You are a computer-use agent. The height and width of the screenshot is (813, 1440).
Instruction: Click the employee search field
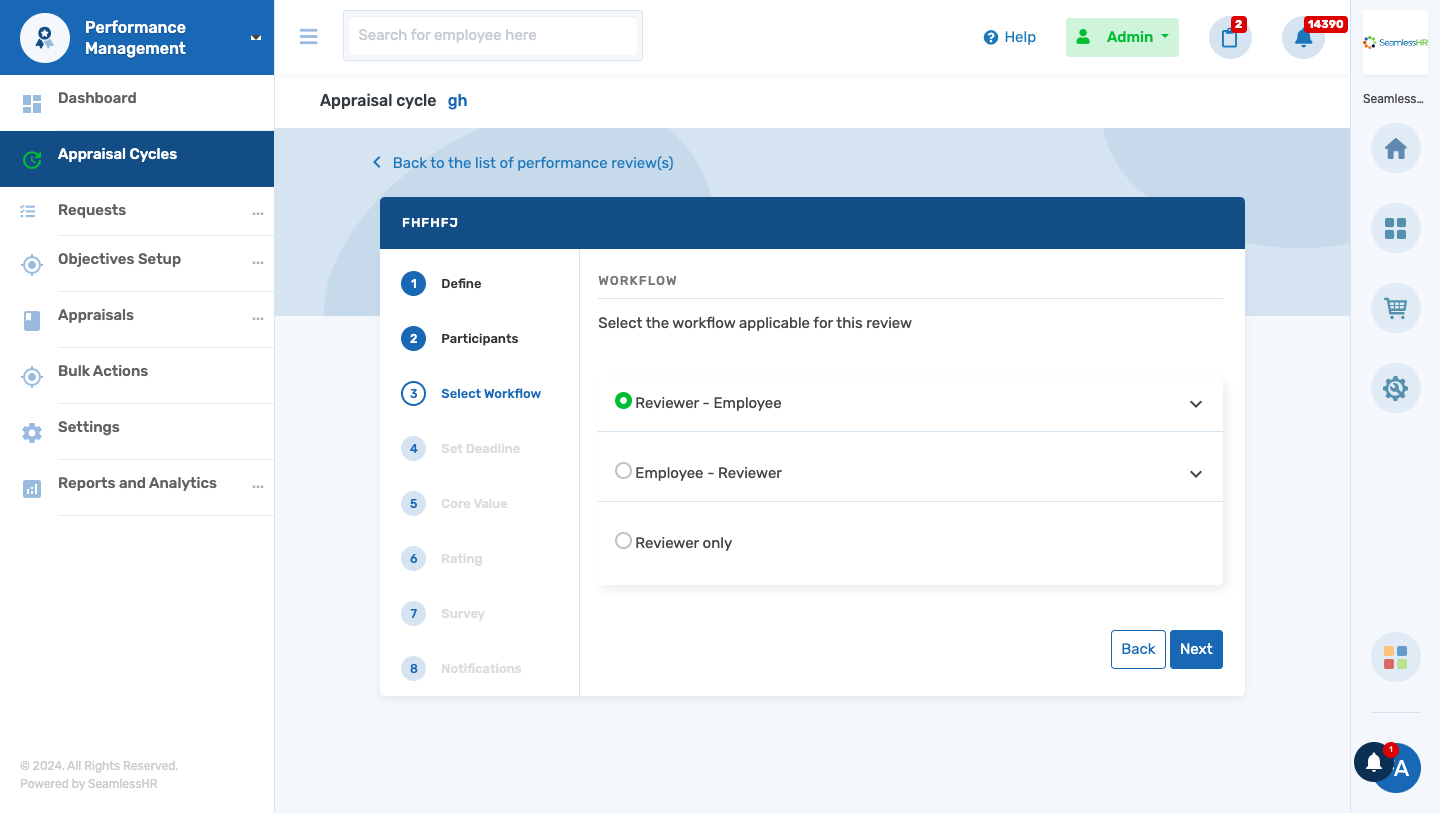492,36
